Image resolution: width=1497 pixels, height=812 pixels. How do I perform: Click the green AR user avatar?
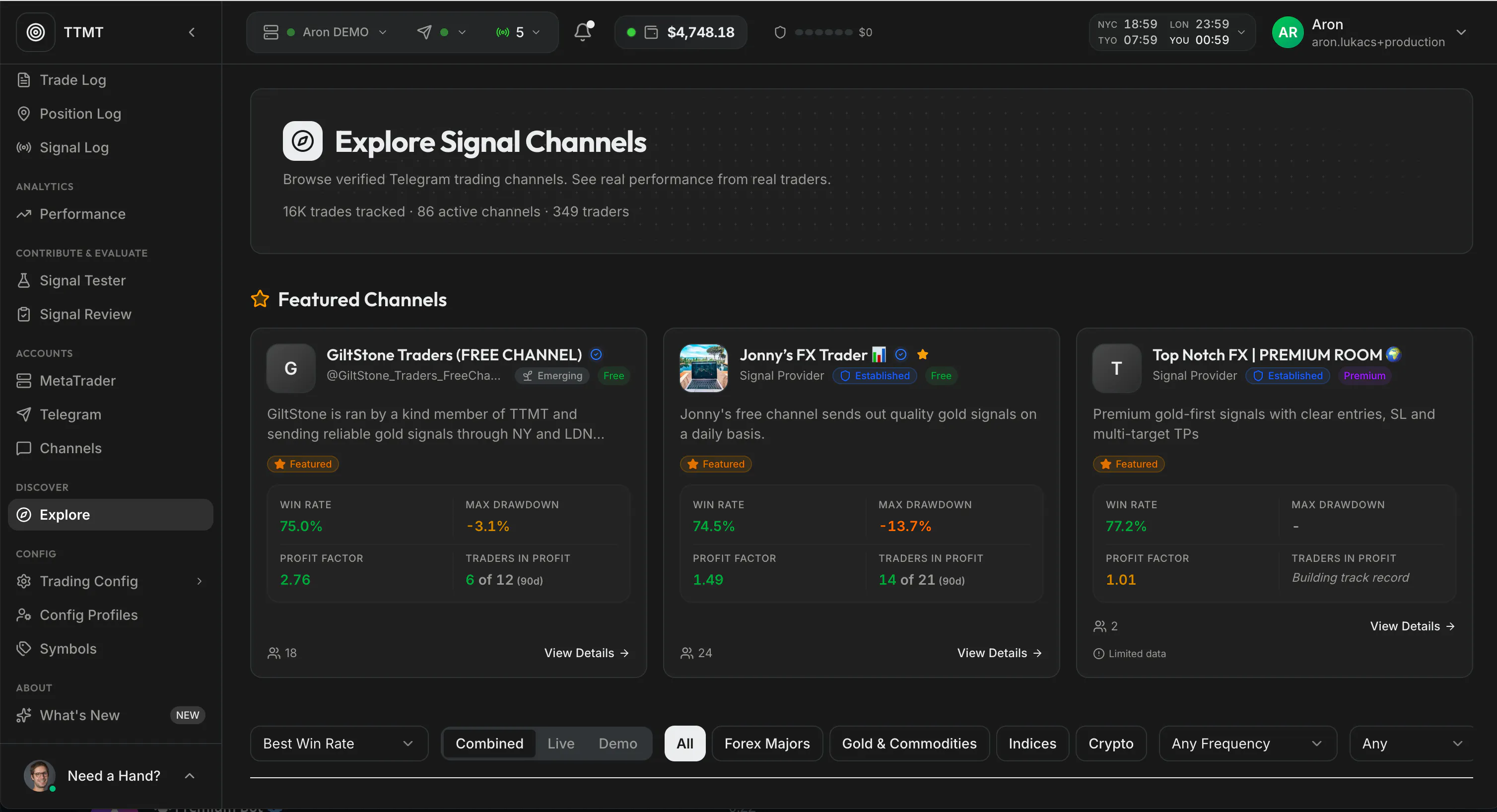coord(1288,32)
